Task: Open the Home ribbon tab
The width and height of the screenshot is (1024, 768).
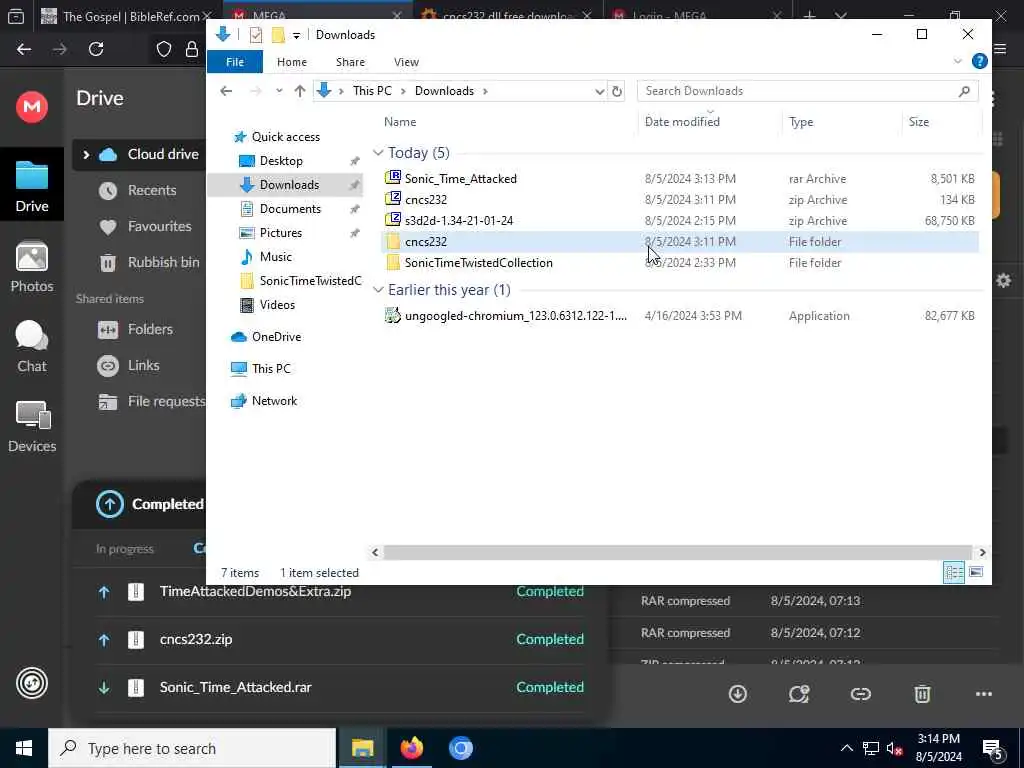Action: [x=292, y=62]
